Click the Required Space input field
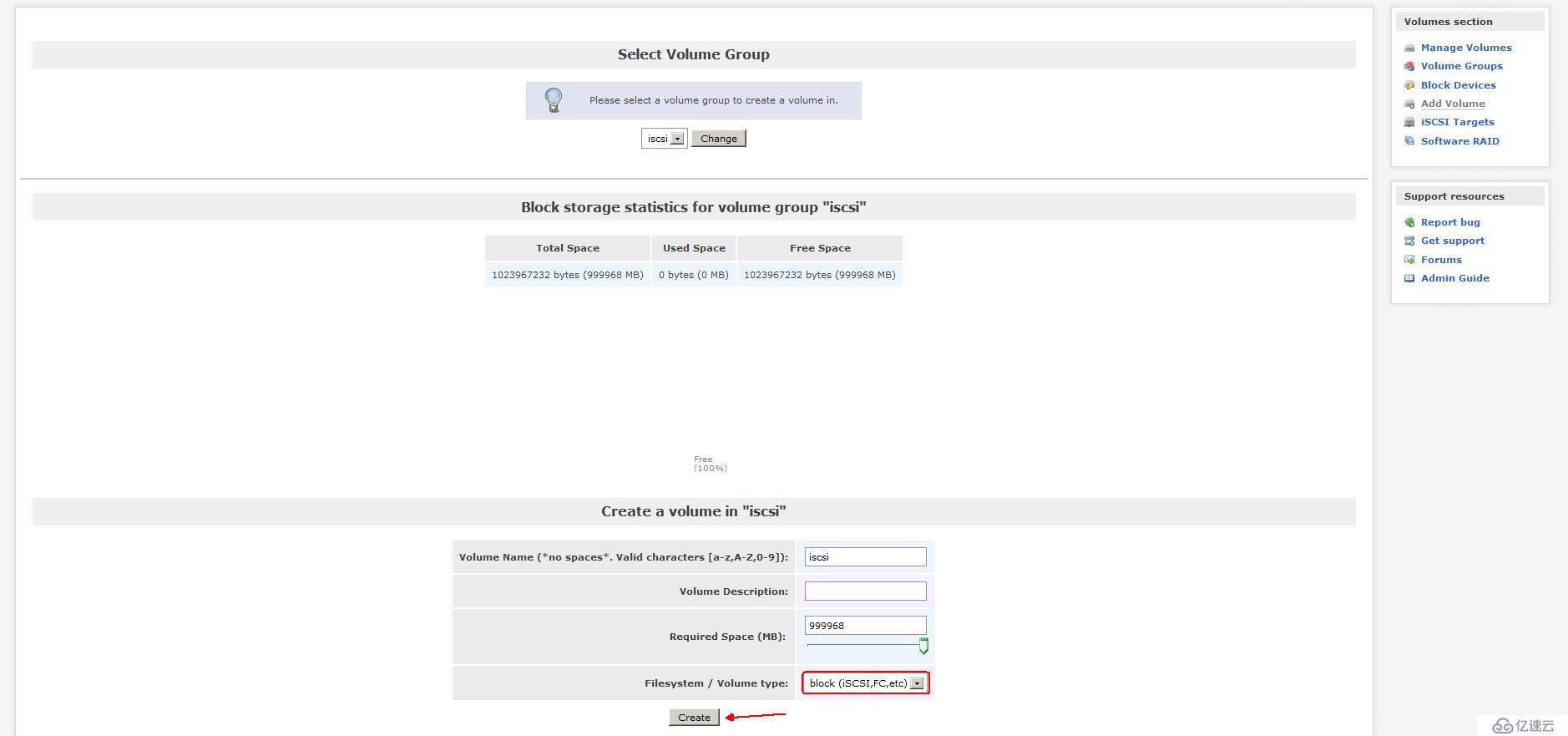The image size is (1568, 736). tap(865, 626)
